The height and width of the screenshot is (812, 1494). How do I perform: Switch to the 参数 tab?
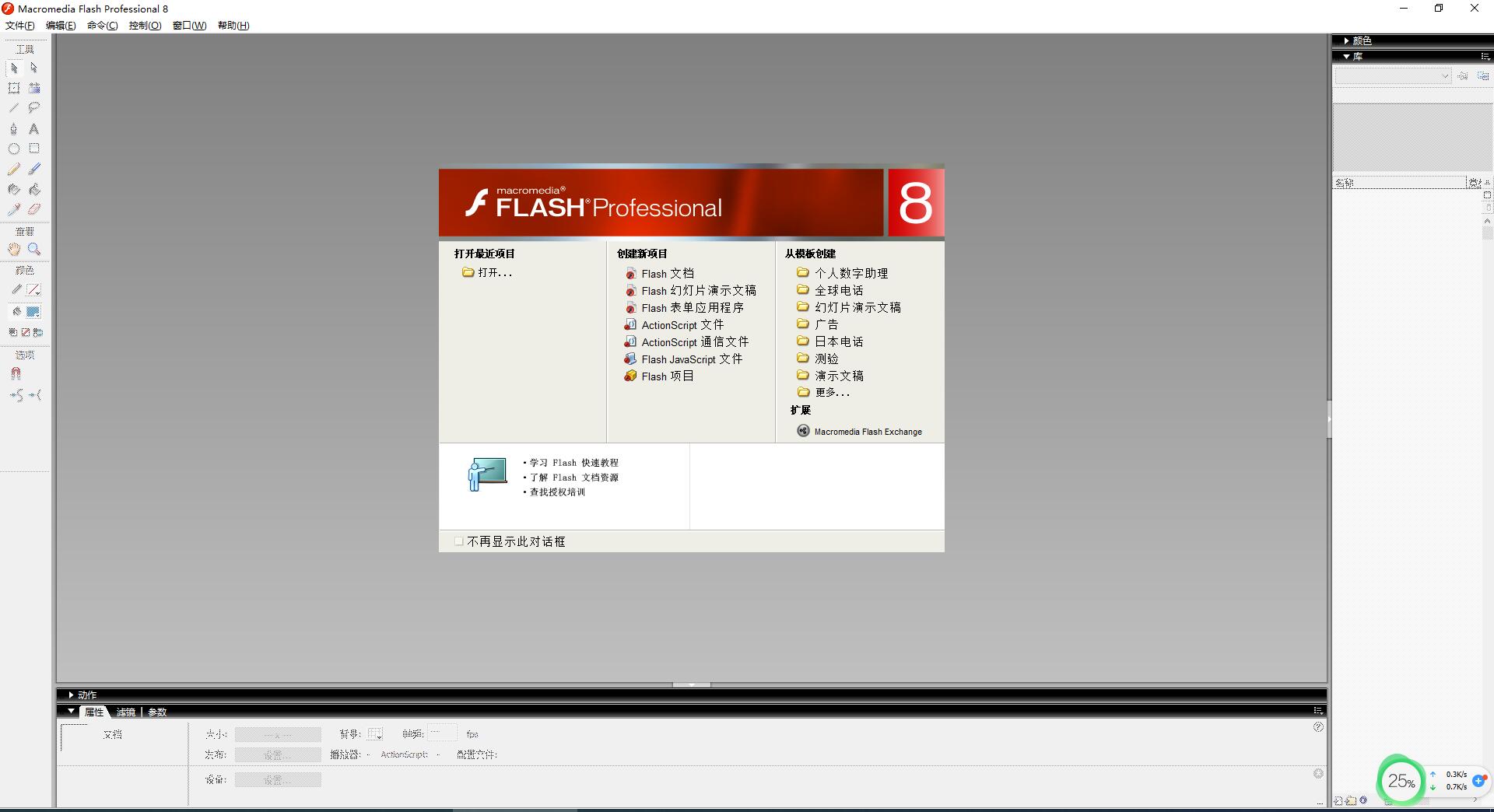coord(157,712)
